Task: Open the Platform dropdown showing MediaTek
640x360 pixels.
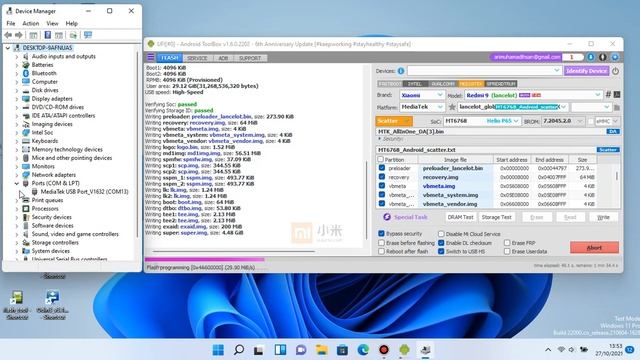Action: (x=422, y=107)
